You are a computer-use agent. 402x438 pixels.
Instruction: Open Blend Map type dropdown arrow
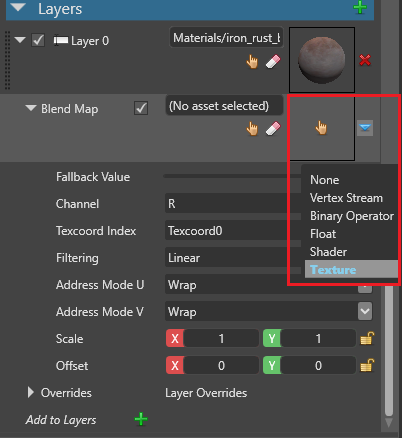point(365,128)
